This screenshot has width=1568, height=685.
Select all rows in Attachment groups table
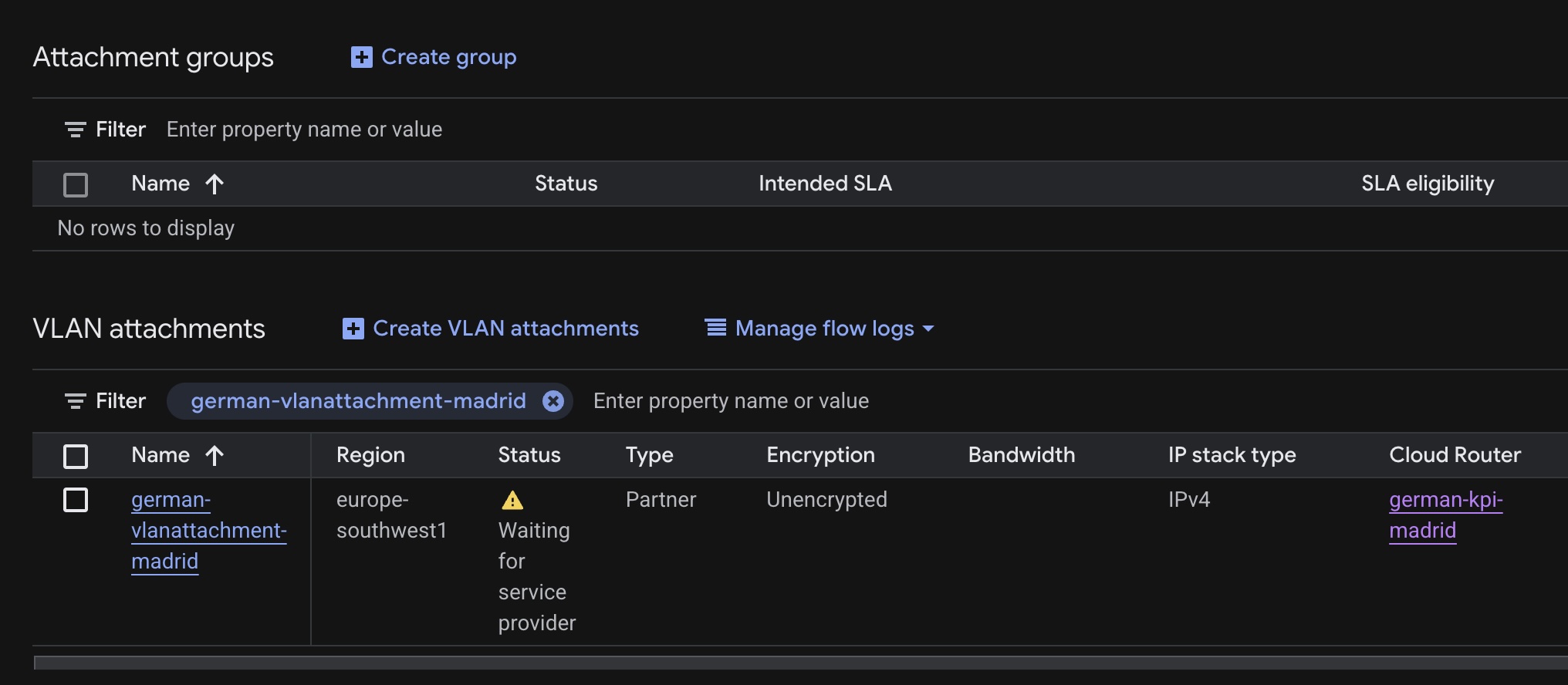[x=76, y=185]
